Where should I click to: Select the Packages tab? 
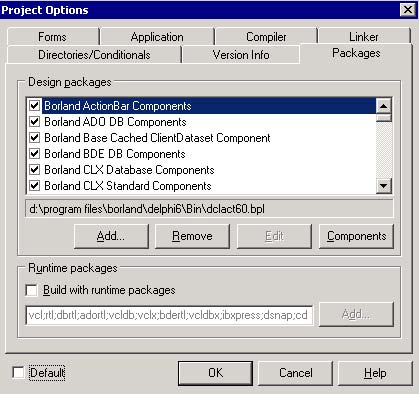tap(356, 53)
